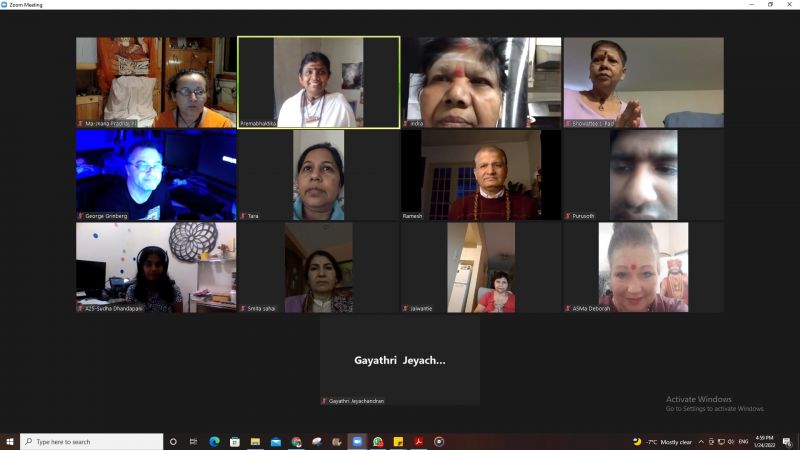800x450 pixels.
Task: Open network status tray icon
Action: pyautogui.click(x=721, y=442)
